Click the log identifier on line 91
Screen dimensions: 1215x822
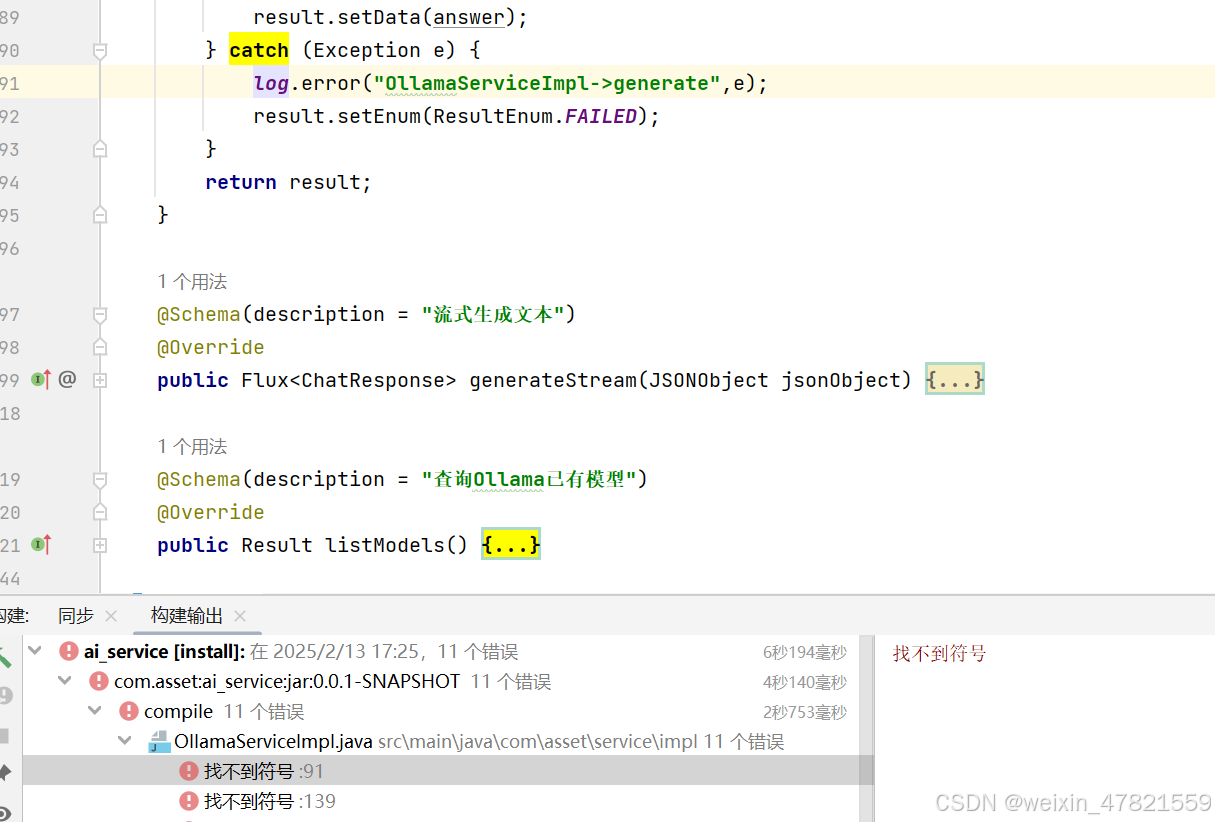(271, 84)
